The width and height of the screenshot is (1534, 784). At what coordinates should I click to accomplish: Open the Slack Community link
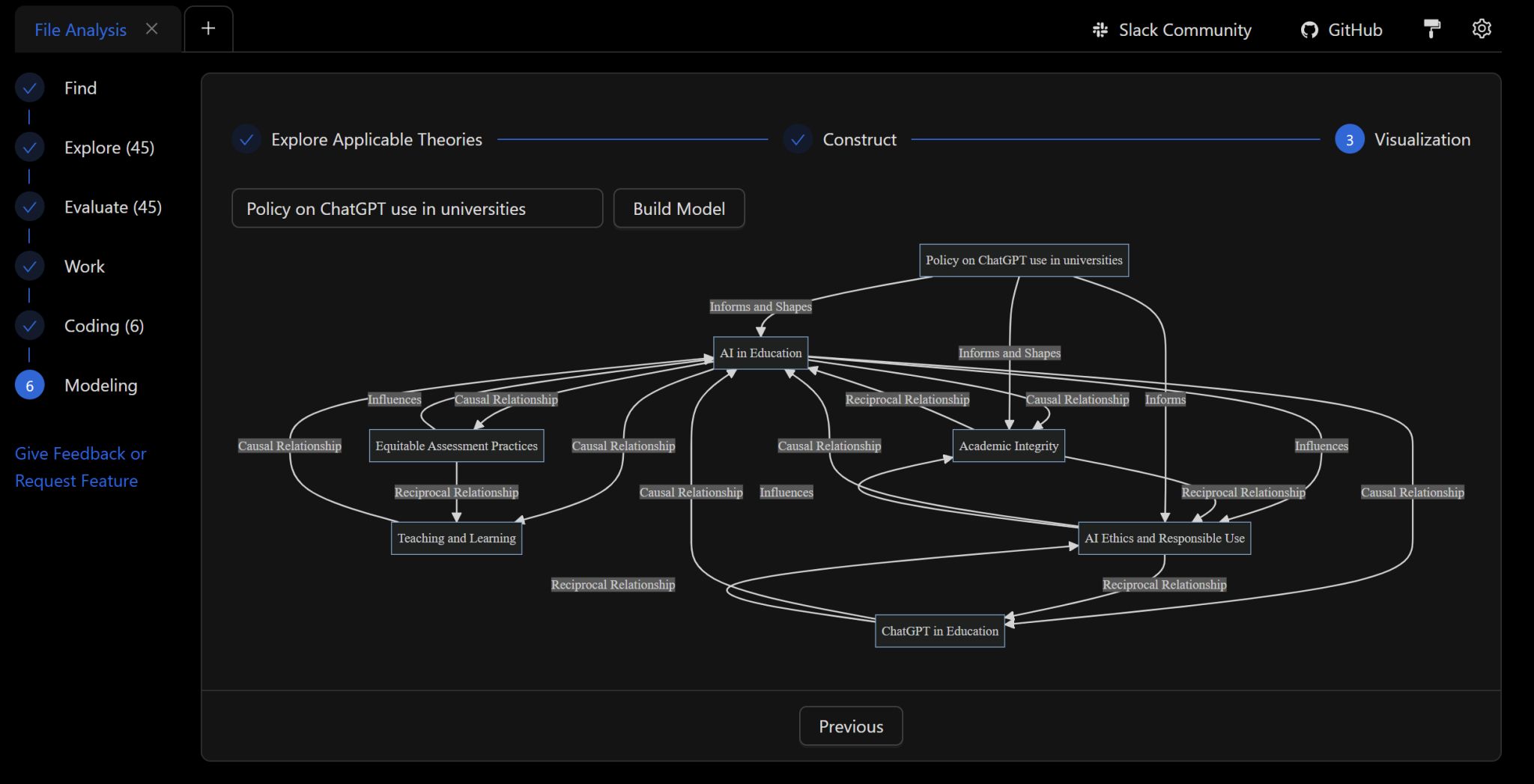point(1172,30)
